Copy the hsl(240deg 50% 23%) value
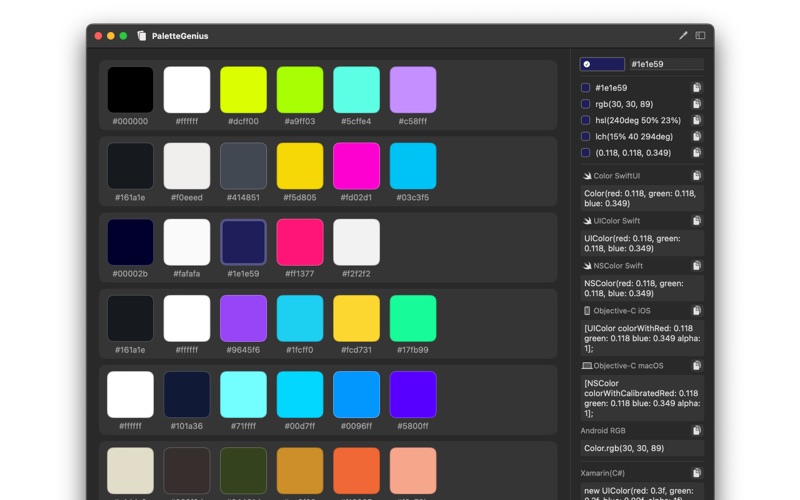The width and height of the screenshot is (800, 500). point(696,120)
